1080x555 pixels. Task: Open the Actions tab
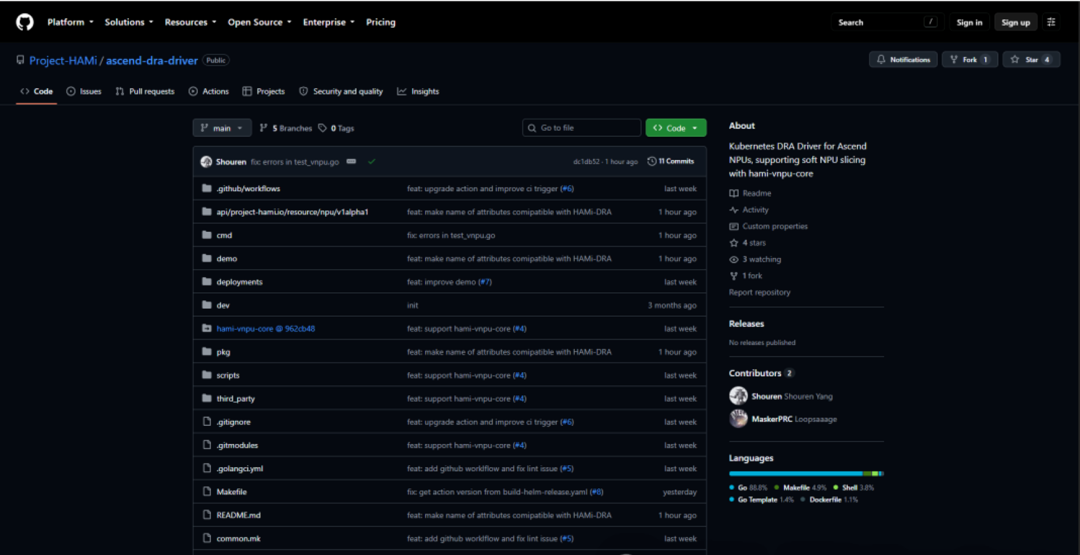point(208,92)
